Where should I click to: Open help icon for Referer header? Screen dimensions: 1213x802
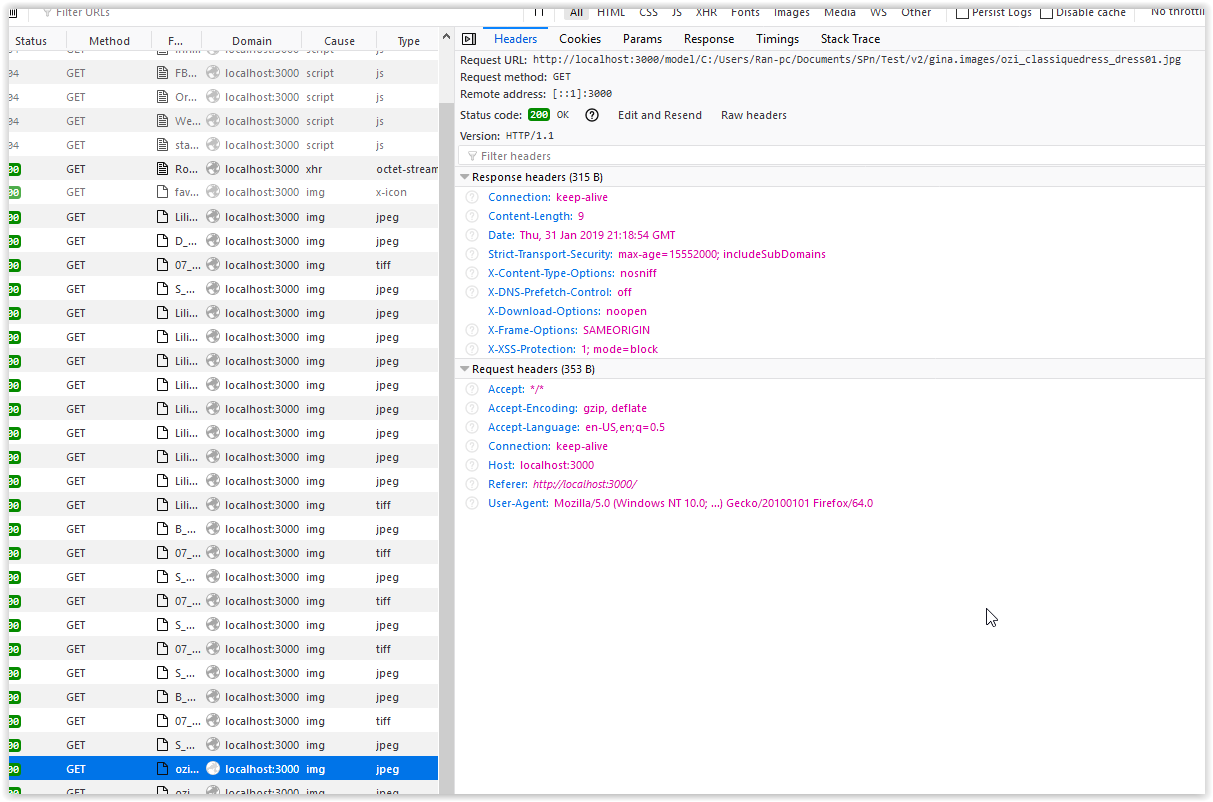click(x=472, y=484)
